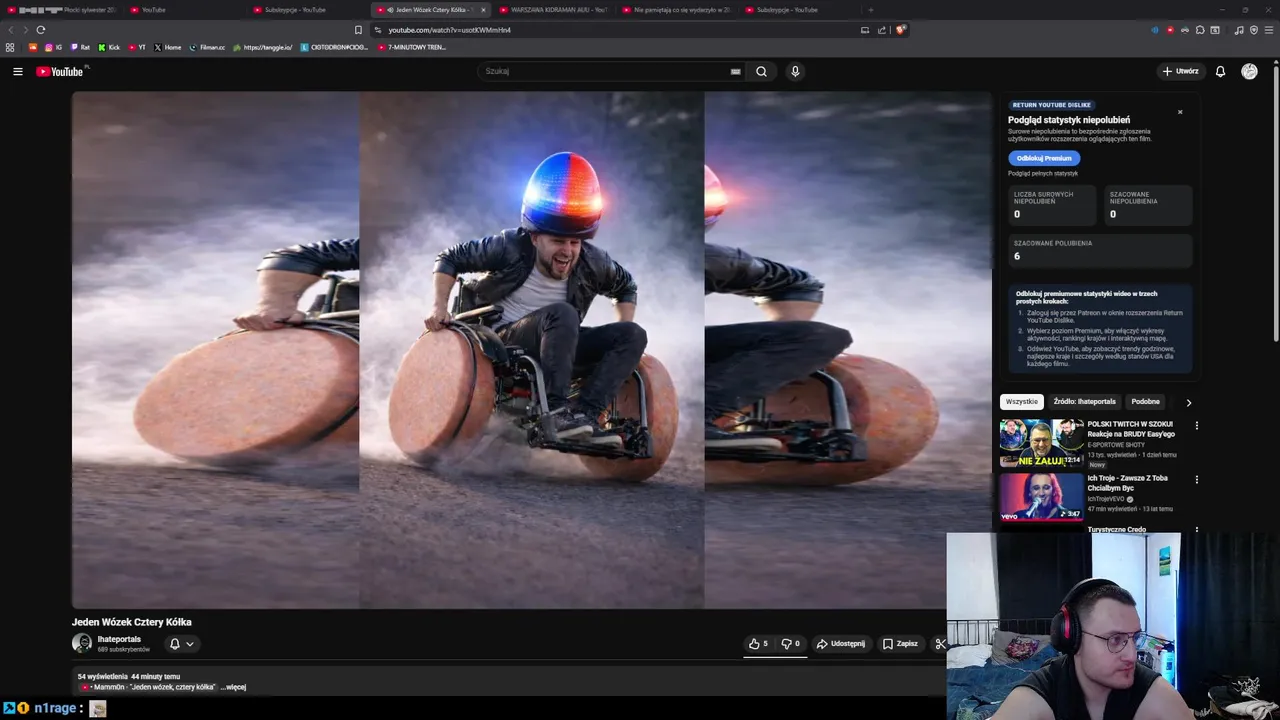The image size is (1280, 720).
Task: Click the video player to pause
Action: coord(531,350)
